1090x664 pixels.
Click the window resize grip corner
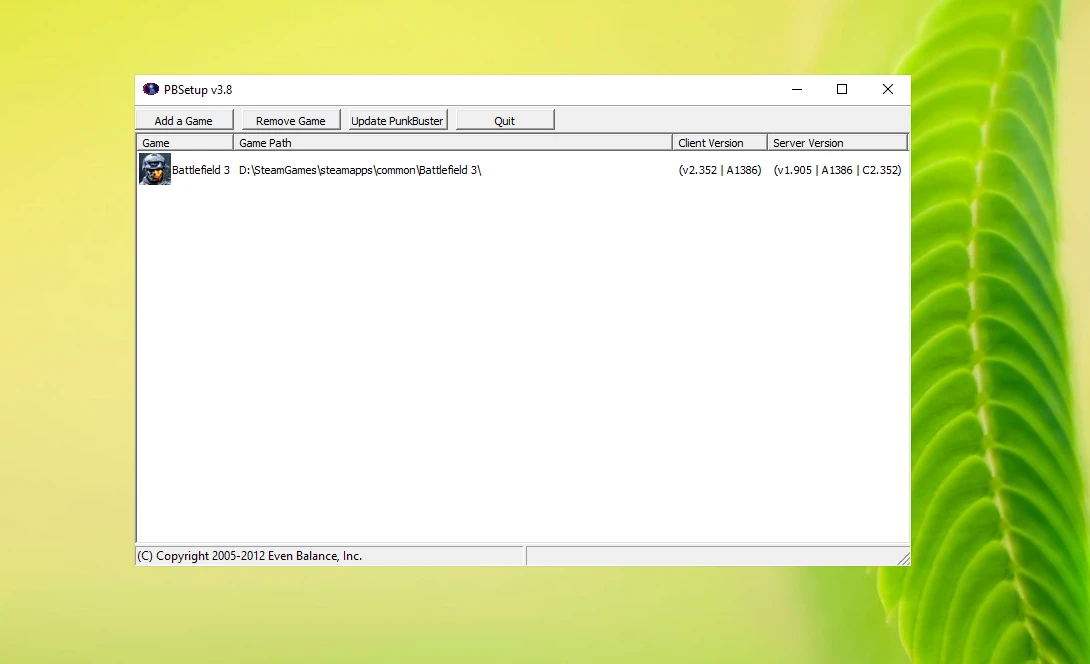tap(903, 558)
